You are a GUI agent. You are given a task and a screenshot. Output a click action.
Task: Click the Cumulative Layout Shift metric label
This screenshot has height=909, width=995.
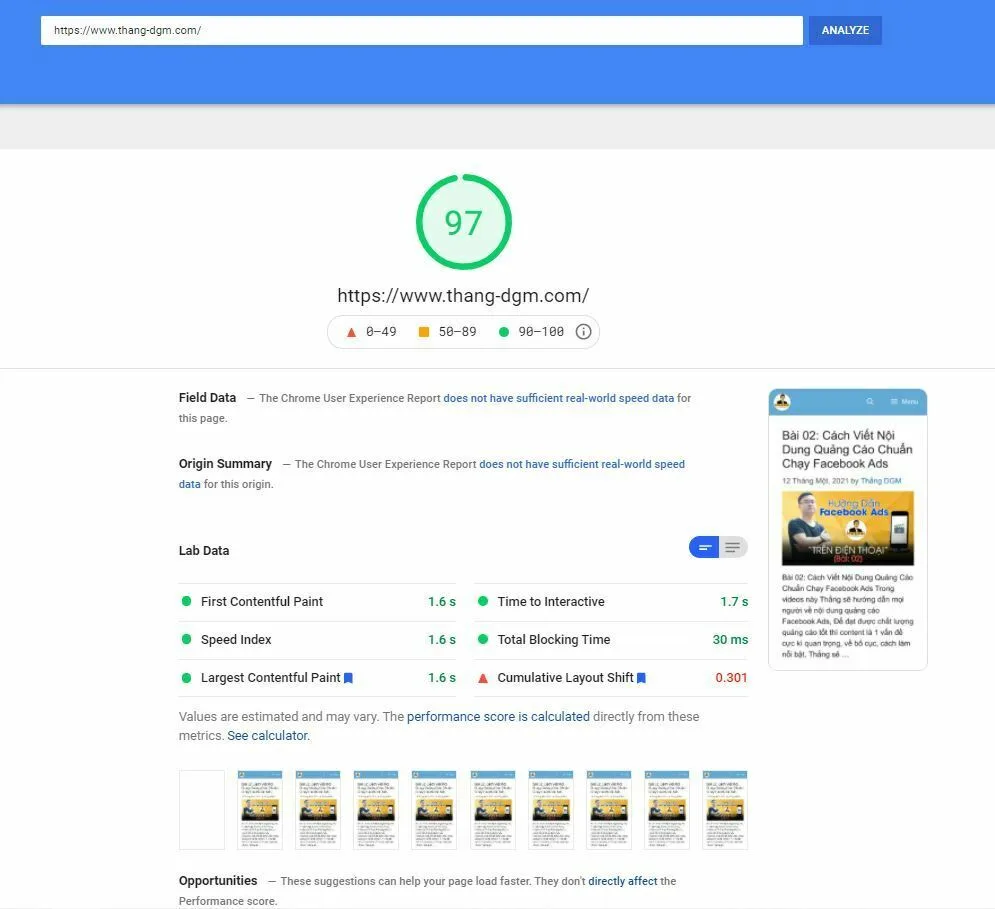[565, 678]
